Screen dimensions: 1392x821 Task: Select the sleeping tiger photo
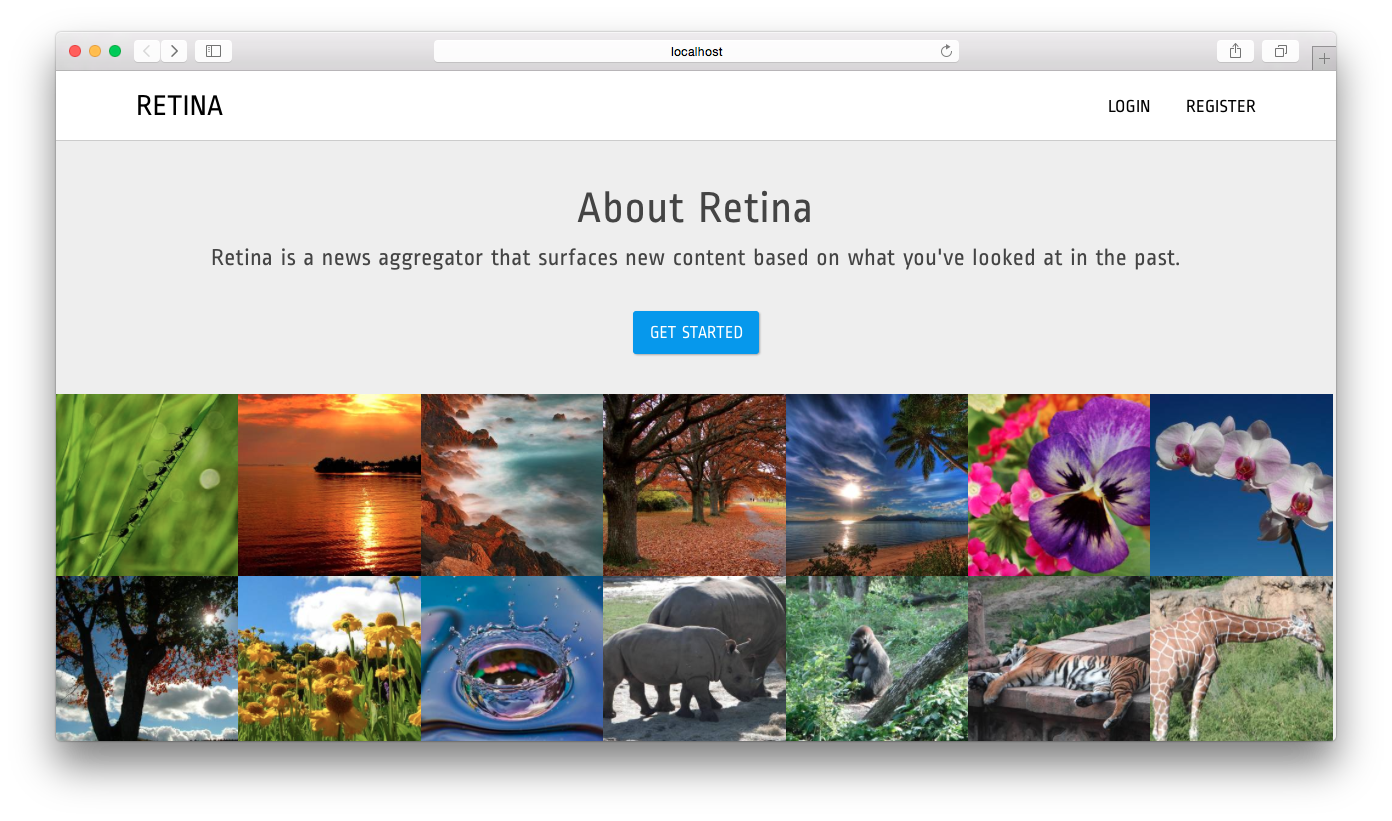pos(1059,658)
